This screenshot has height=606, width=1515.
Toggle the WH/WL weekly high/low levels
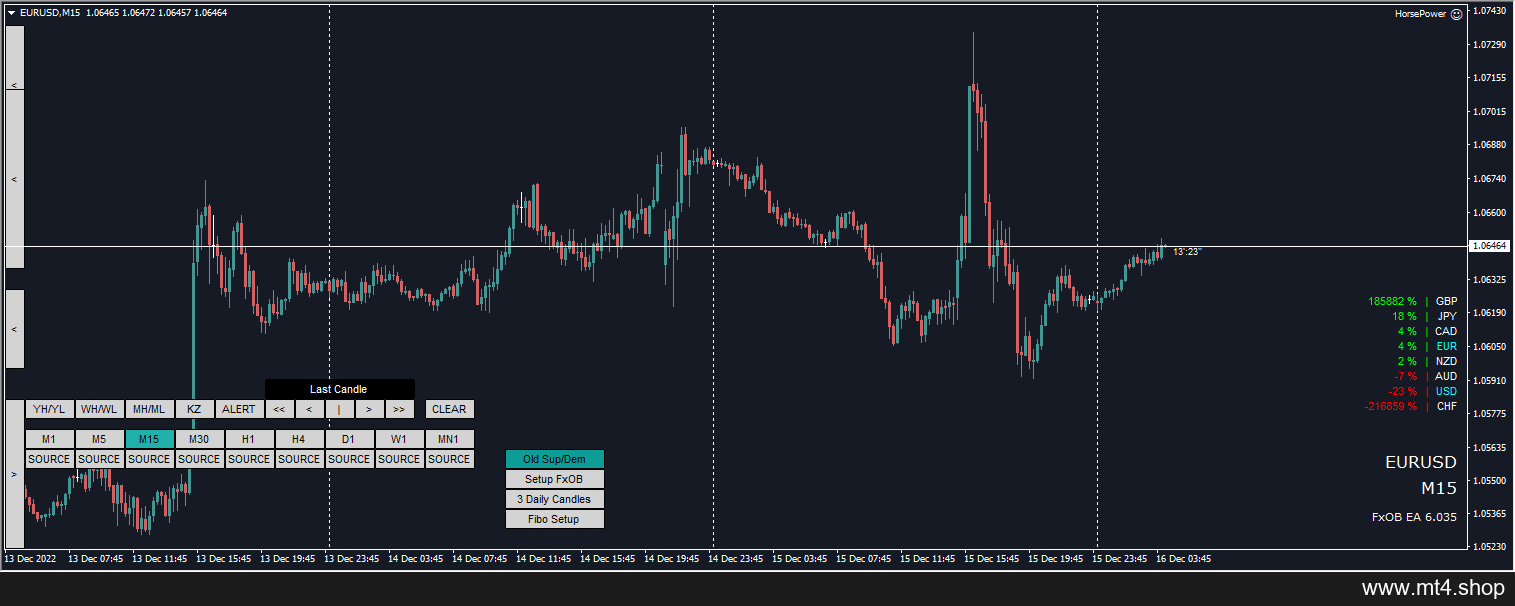100,409
